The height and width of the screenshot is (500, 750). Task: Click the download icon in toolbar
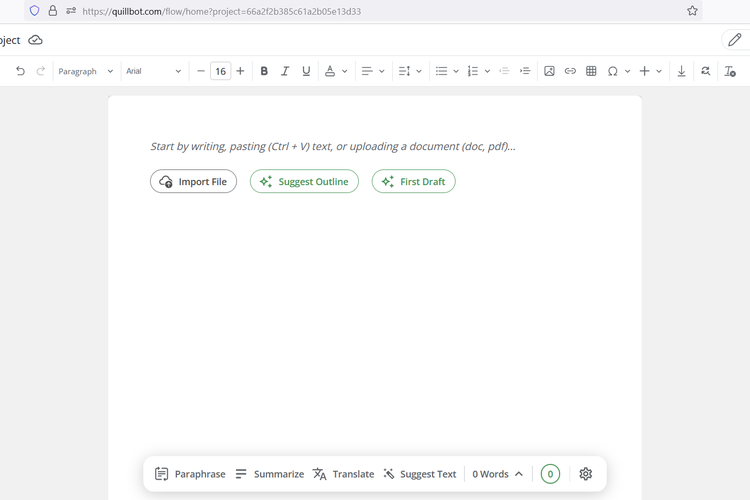pyautogui.click(x=682, y=71)
